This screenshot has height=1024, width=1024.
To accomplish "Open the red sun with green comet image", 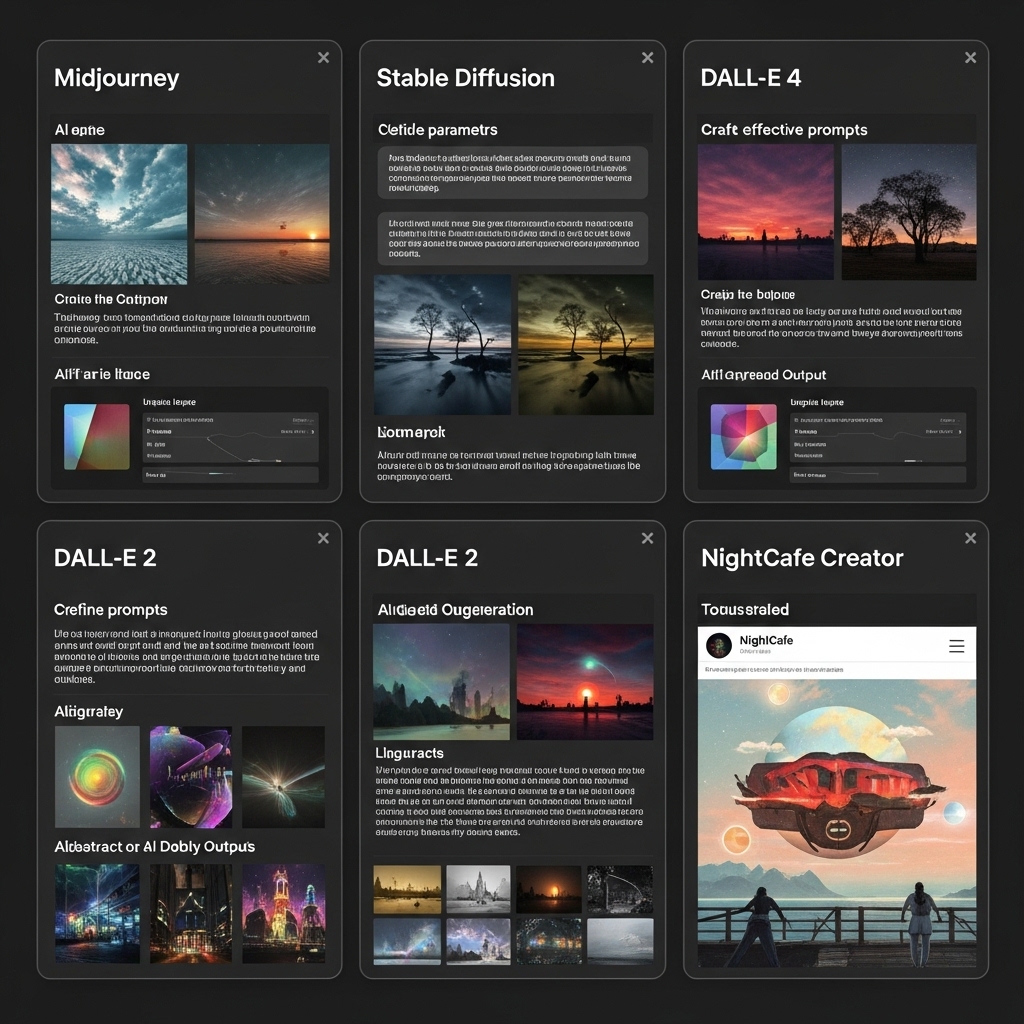I will pyautogui.click(x=585, y=682).
